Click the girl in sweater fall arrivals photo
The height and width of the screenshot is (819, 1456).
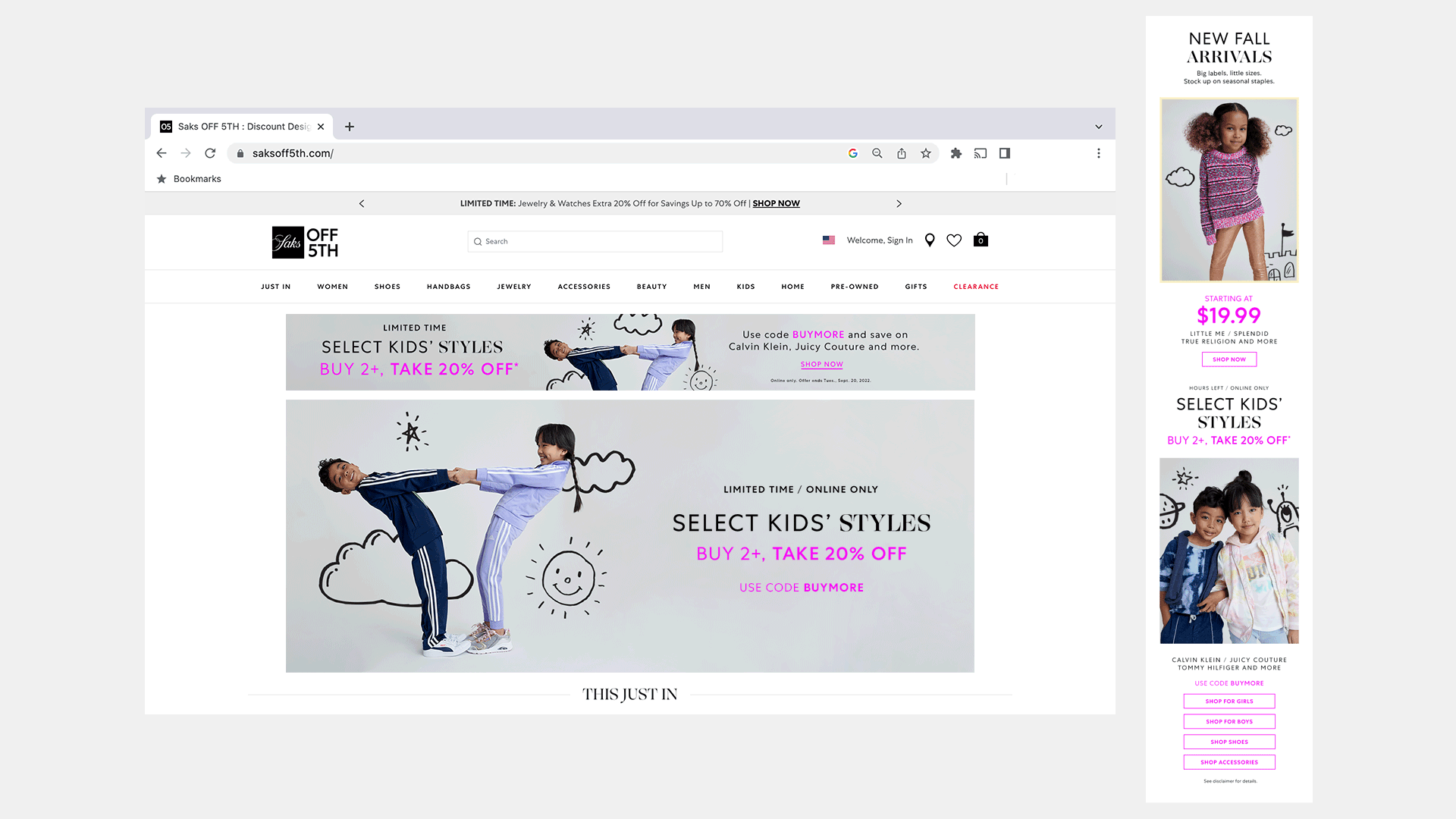[x=1229, y=190]
